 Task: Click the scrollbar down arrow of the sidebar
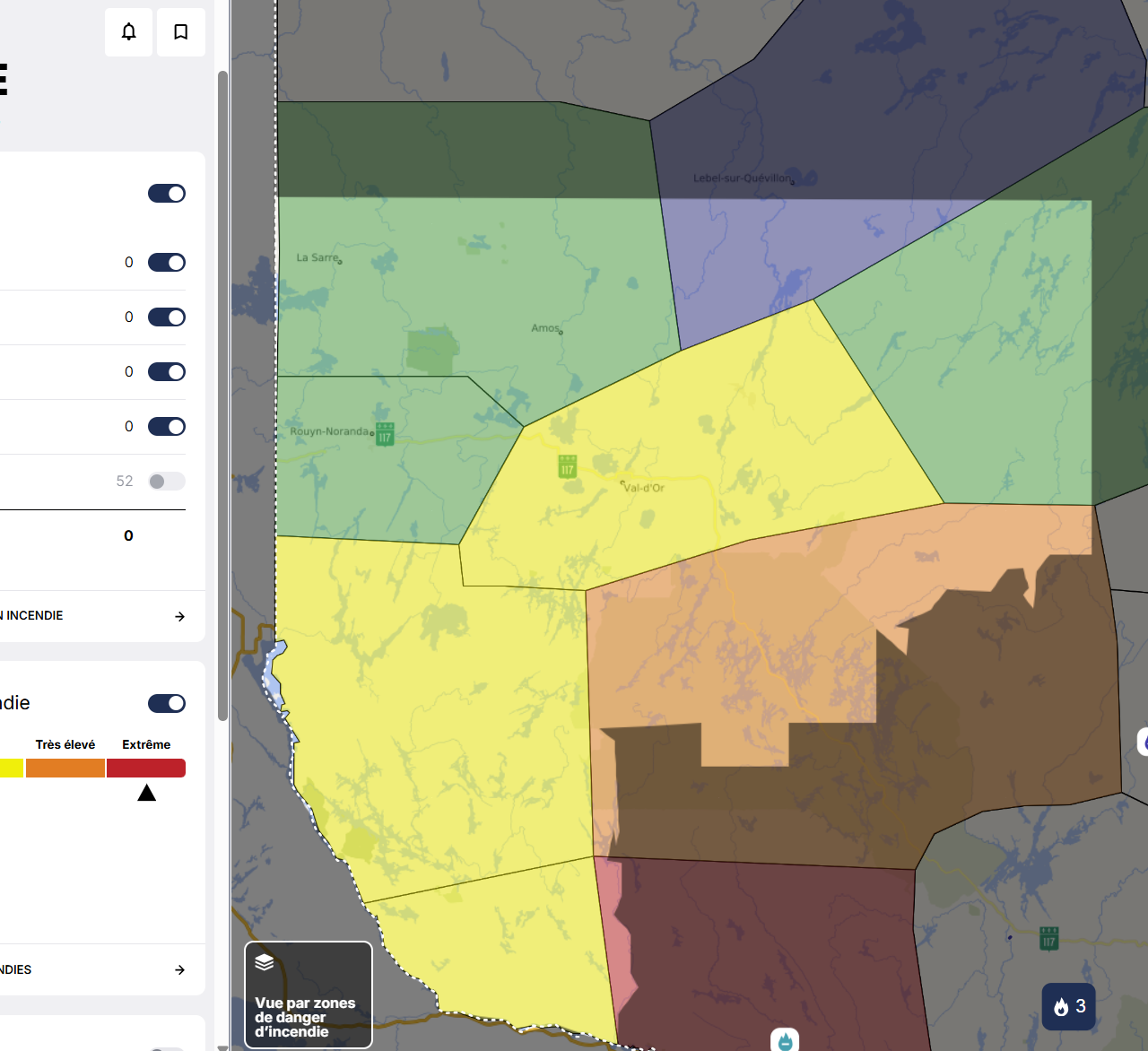[222, 1046]
